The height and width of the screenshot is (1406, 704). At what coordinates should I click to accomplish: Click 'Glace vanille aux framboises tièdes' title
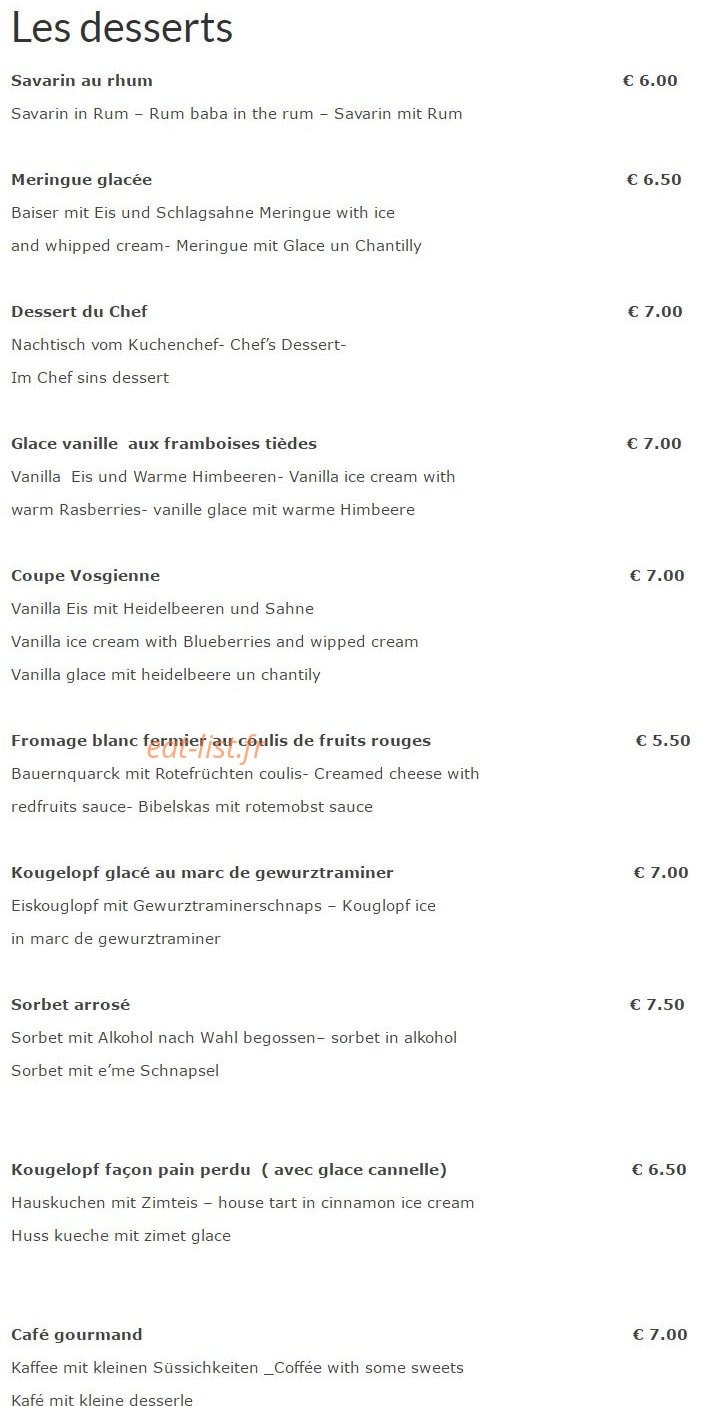click(164, 443)
